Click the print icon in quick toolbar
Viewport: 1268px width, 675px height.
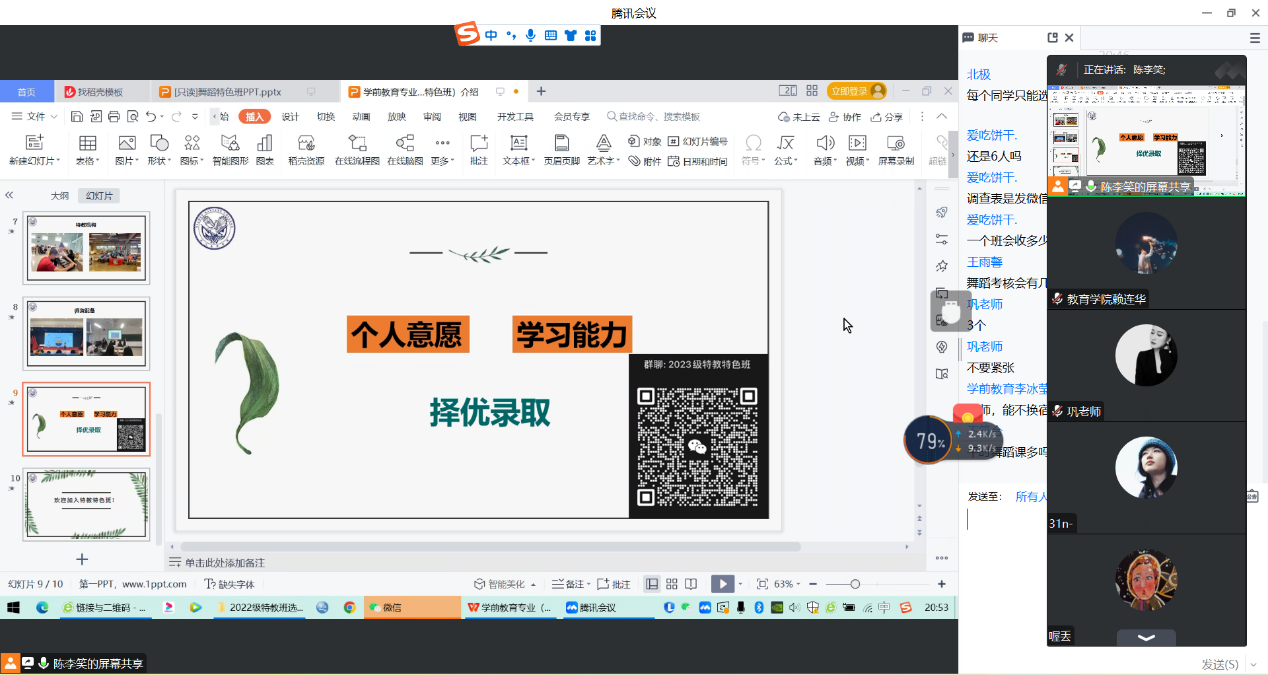(x=113, y=117)
